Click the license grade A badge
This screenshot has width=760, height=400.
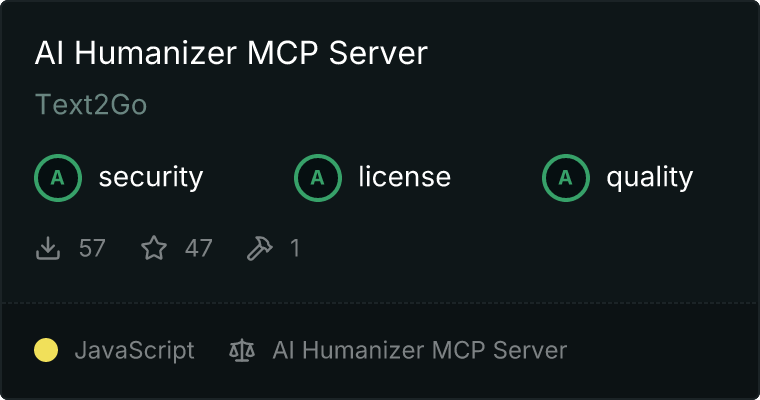tap(318, 178)
